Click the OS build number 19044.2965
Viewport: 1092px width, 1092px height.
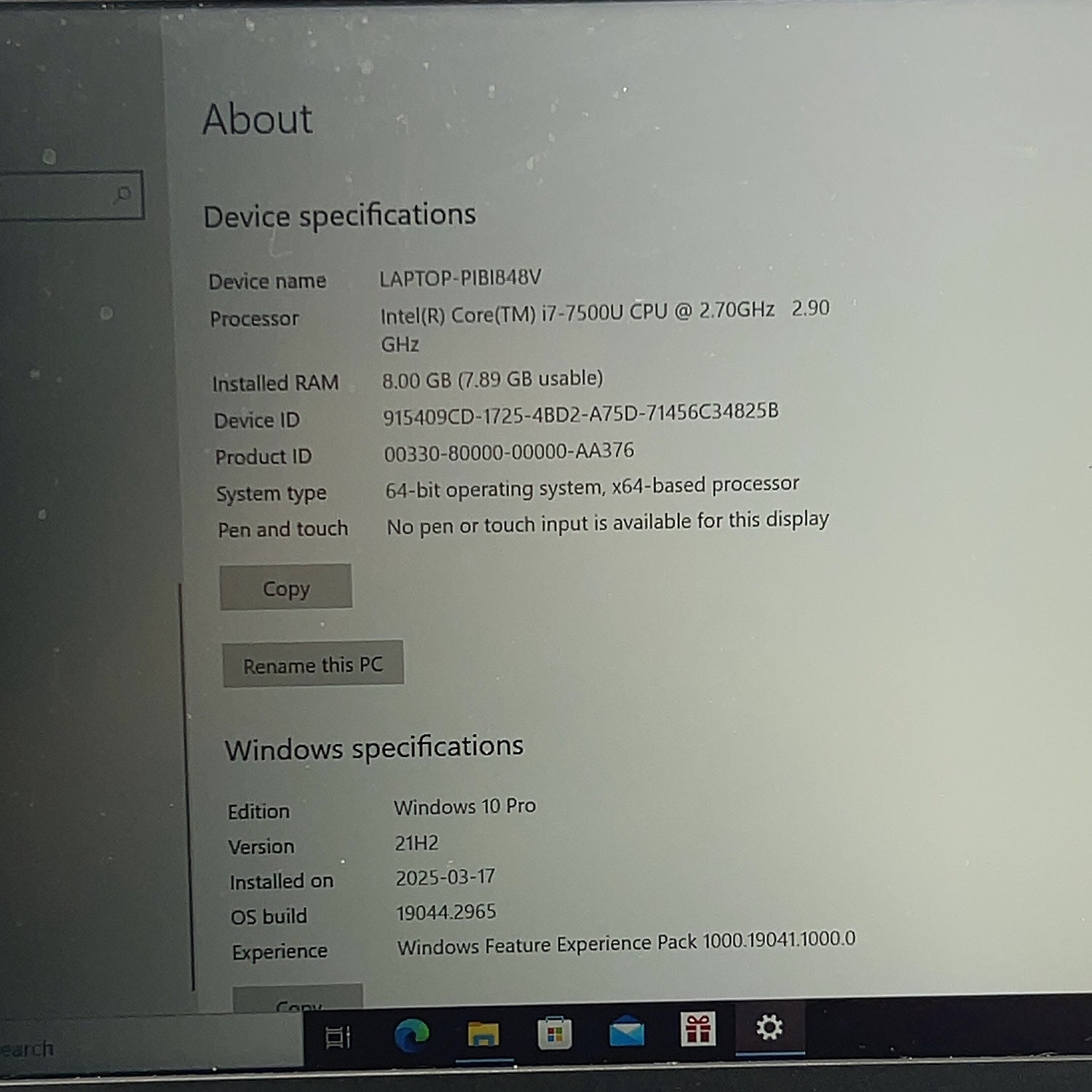point(446,912)
